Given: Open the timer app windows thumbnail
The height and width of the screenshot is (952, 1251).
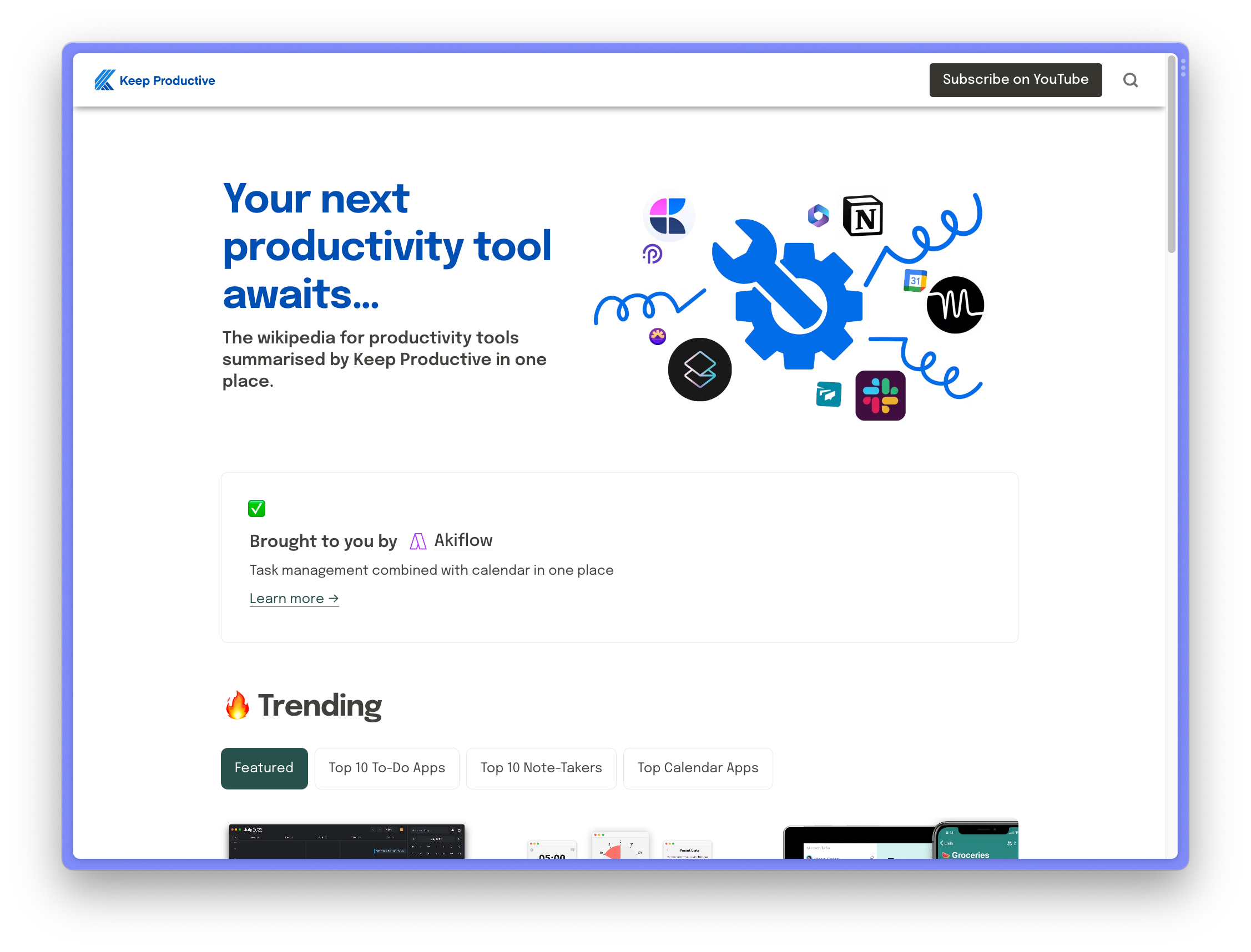Looking at the screenshot, I should pos(619,844).
